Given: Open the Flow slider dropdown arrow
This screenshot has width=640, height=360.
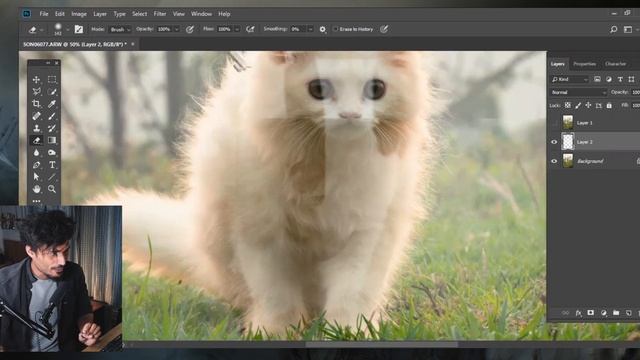Looking at the screenshot, I should click(x=237, y=29).
